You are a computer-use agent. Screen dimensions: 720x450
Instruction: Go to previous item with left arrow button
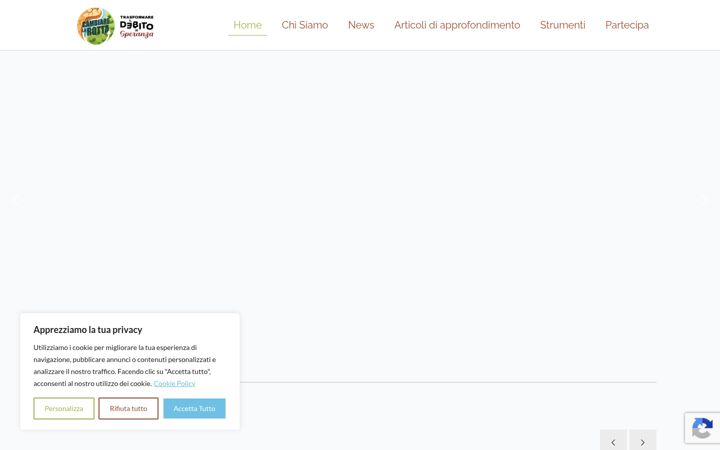[x=613, y=442]
